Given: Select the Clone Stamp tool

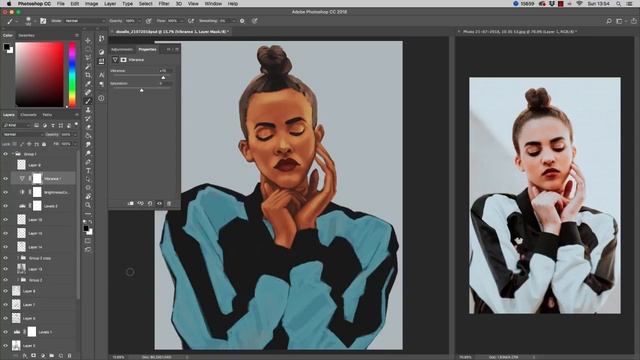Looking at the screenshot, I should point(88,110).
